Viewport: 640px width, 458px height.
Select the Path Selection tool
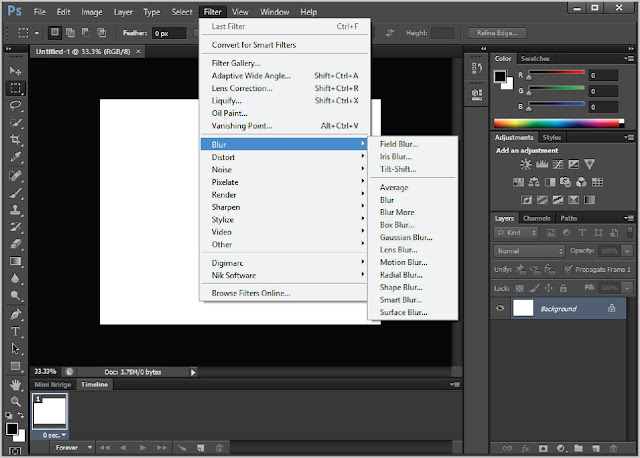click(x=15, y=349)
